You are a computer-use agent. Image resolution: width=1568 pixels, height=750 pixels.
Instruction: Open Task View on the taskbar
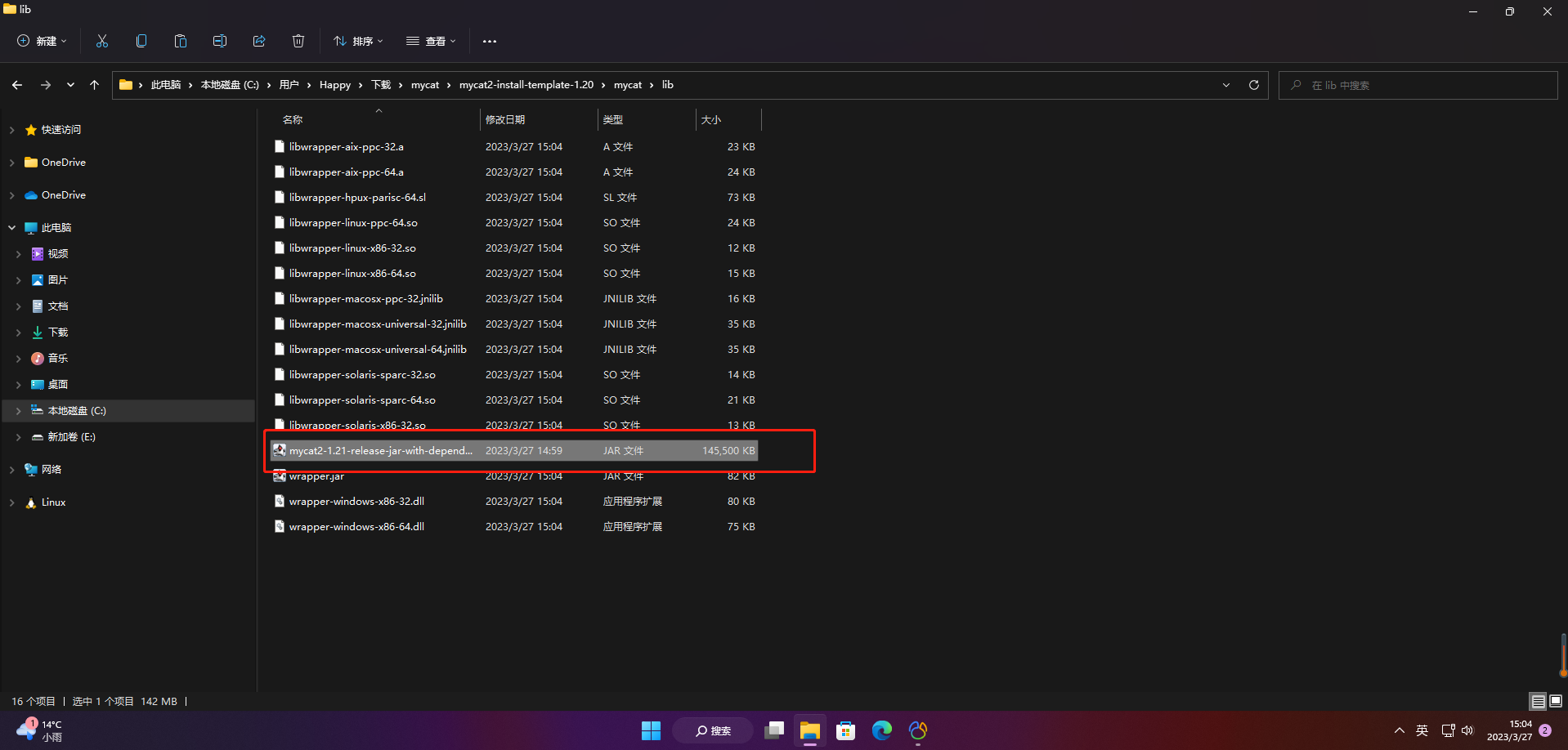click(x=774, y=730)
